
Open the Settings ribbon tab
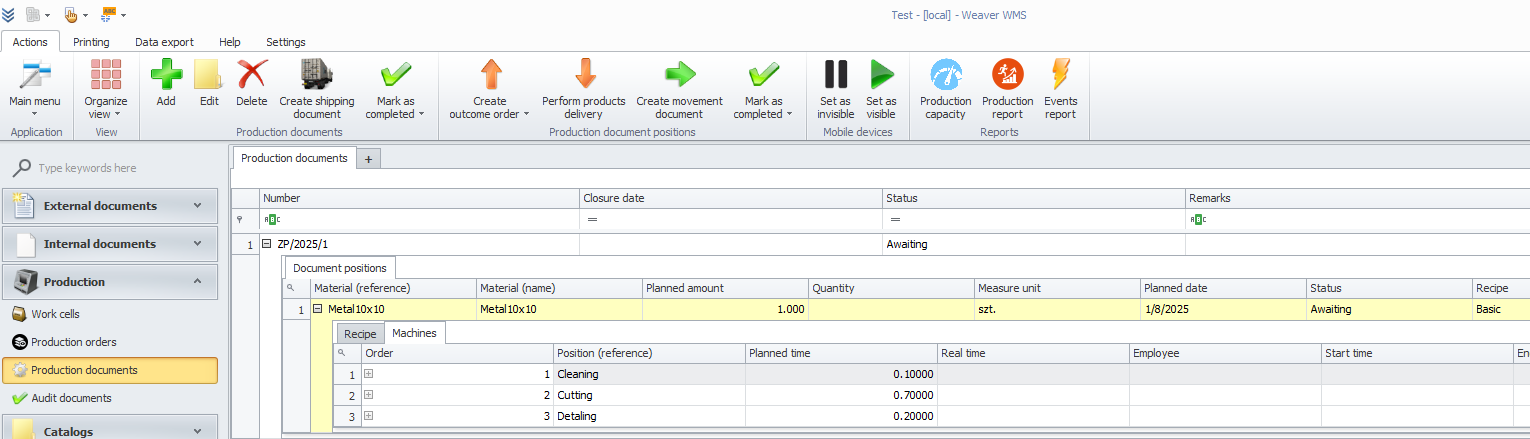(286, 42)
